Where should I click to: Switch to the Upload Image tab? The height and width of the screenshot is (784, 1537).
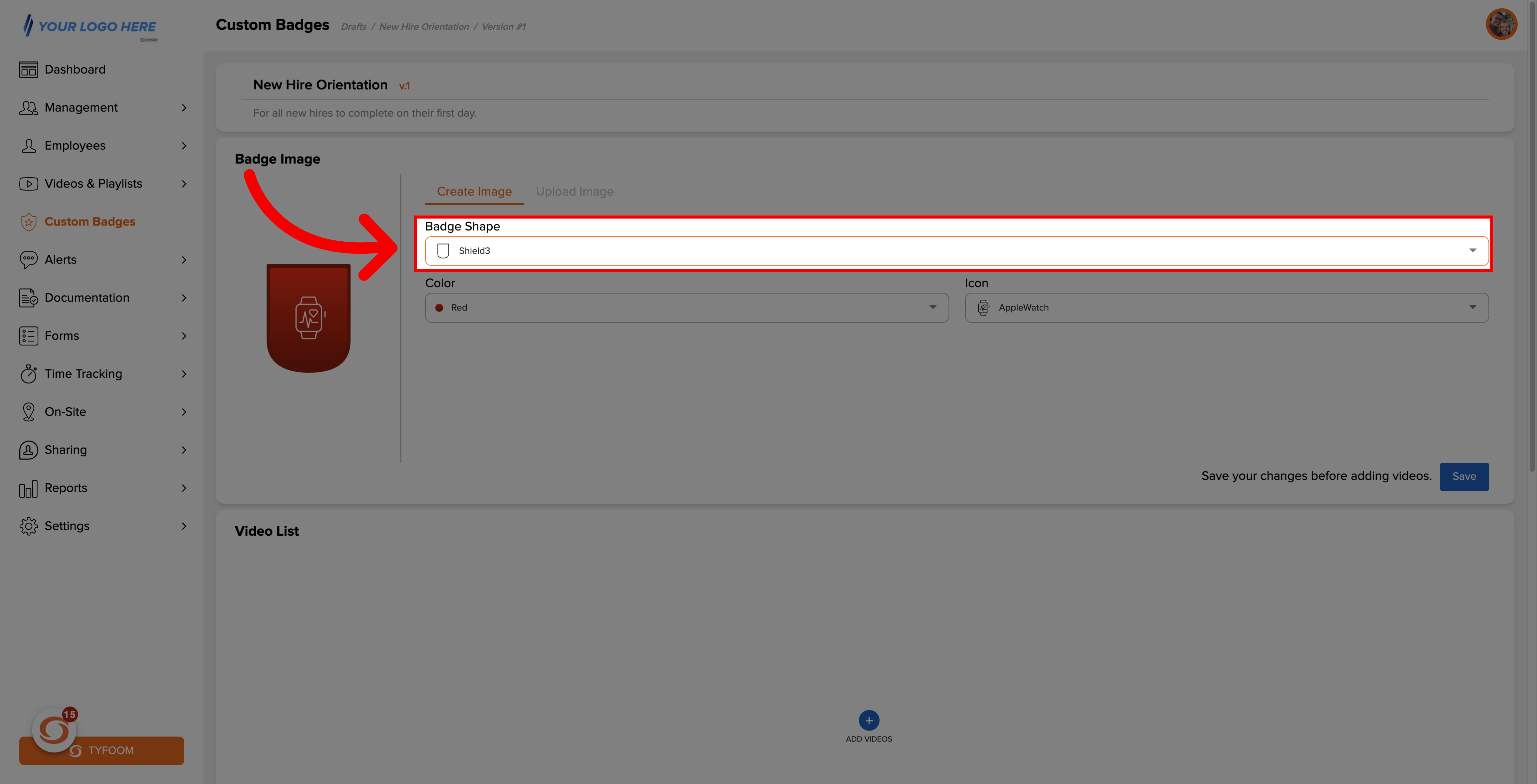coord(574,192)
